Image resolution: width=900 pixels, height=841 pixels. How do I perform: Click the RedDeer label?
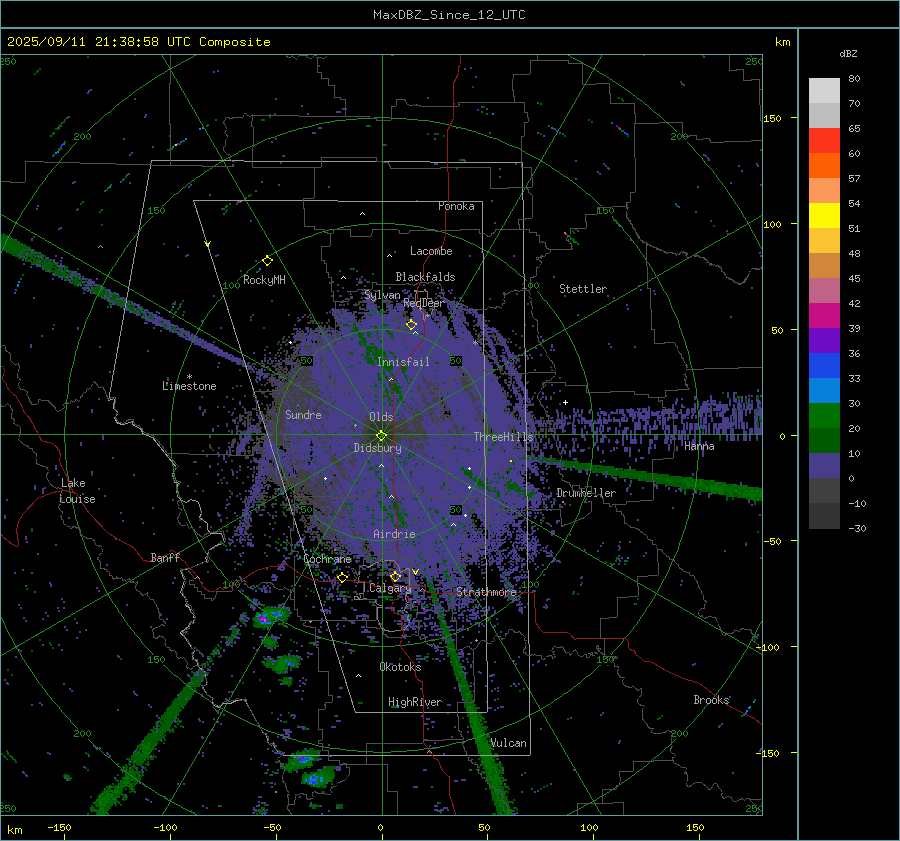[424, 303]
